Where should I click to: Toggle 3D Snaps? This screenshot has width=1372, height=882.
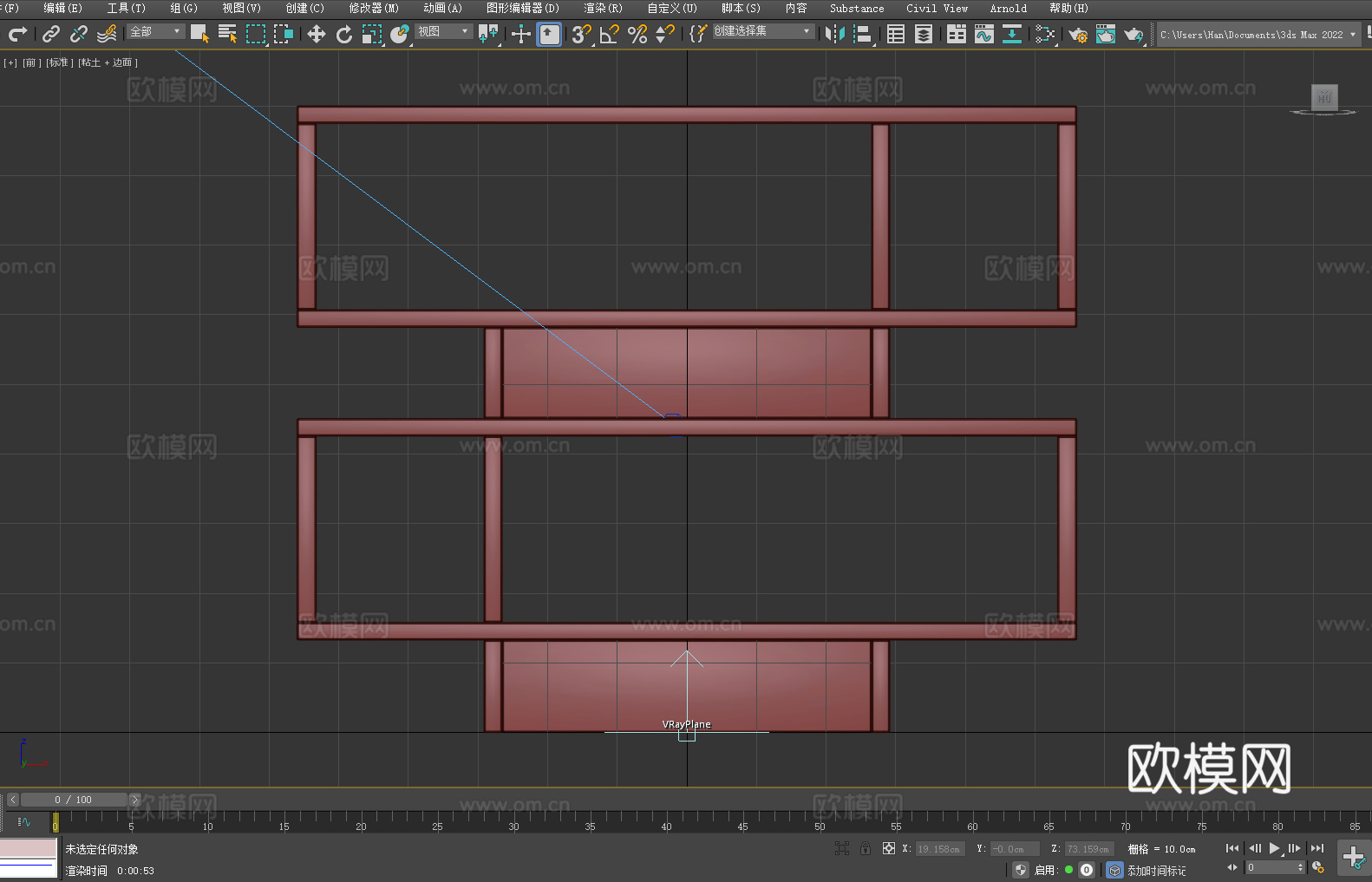[x=582, y=34]
